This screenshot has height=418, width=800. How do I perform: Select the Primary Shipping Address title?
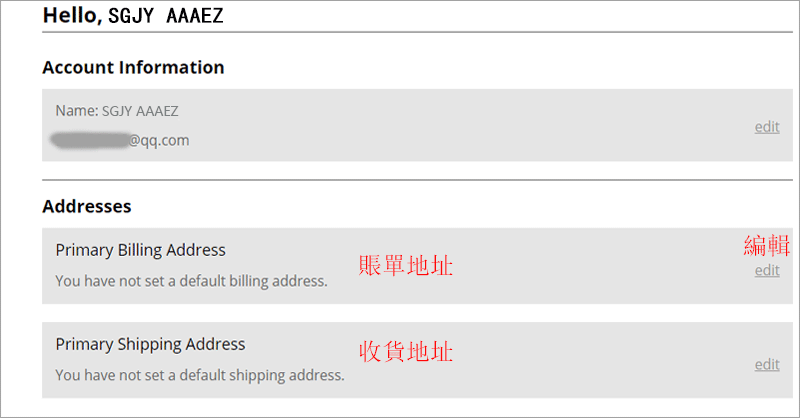click(x=150, y=344)
